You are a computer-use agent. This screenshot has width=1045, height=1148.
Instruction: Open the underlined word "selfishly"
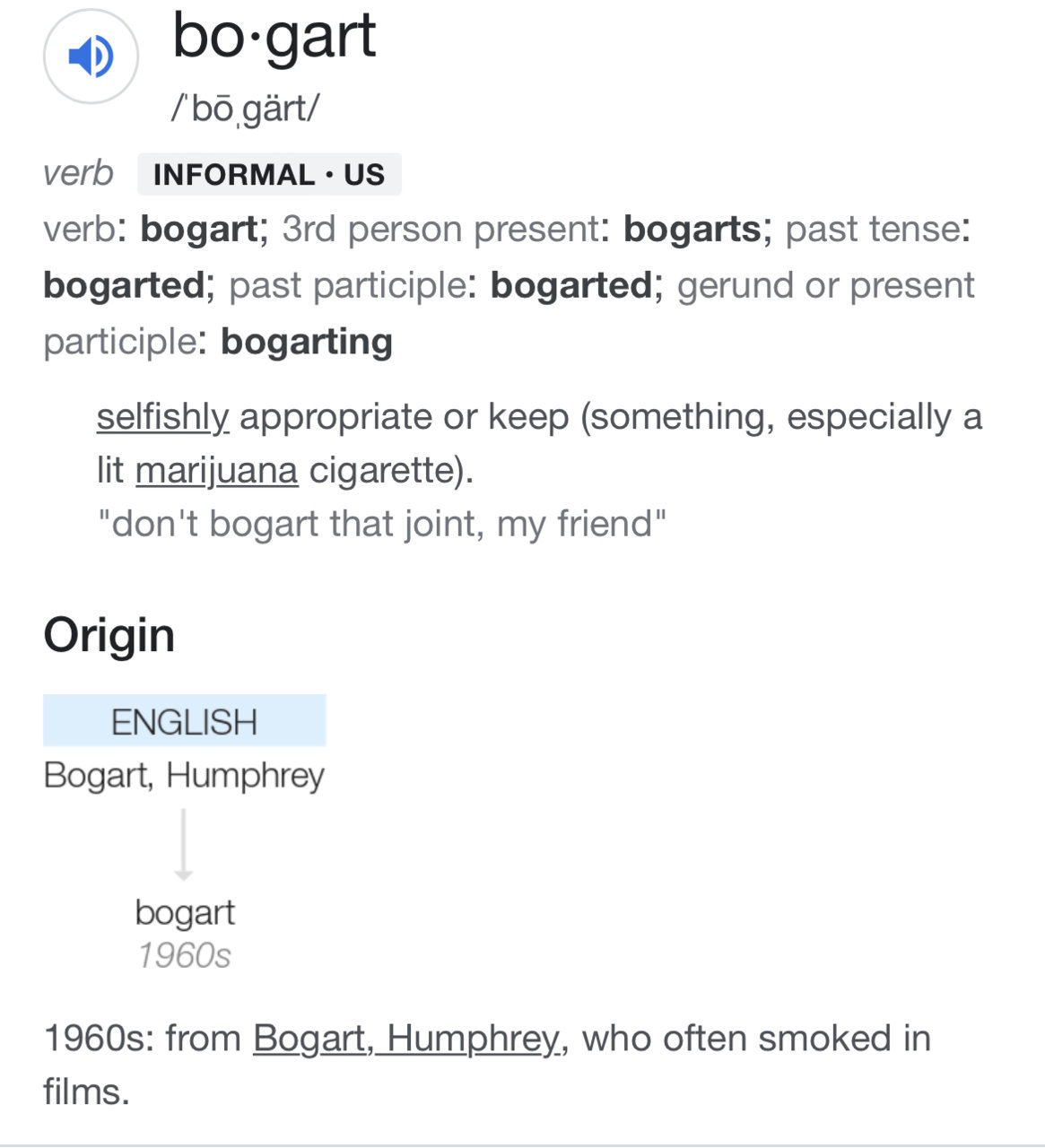pyautogui.click(x=162, y=417)
